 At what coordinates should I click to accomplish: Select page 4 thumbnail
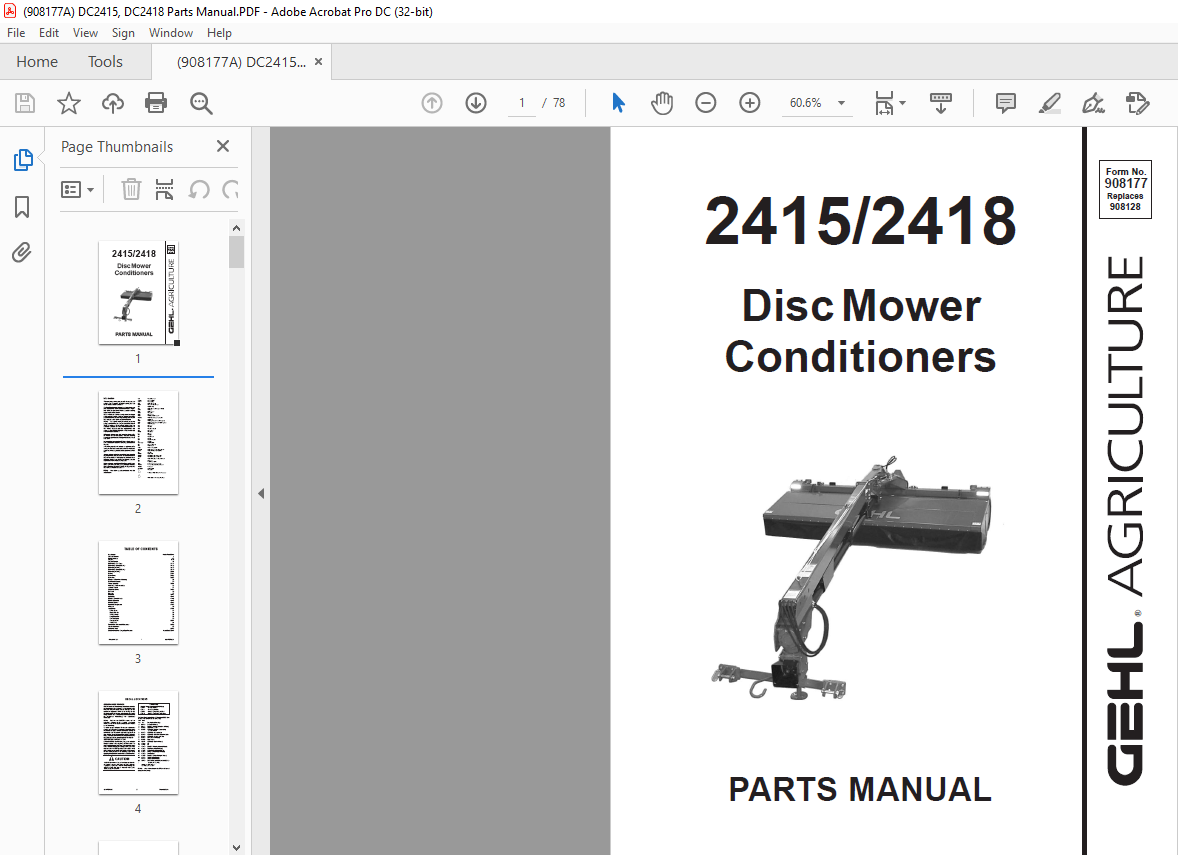click(138, 742)
